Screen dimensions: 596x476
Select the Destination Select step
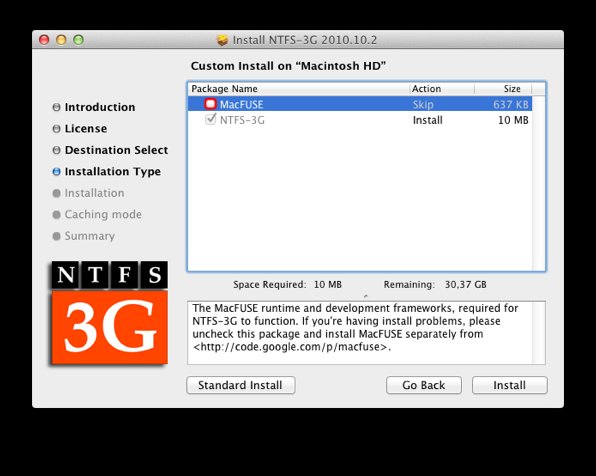pos(116,150)
